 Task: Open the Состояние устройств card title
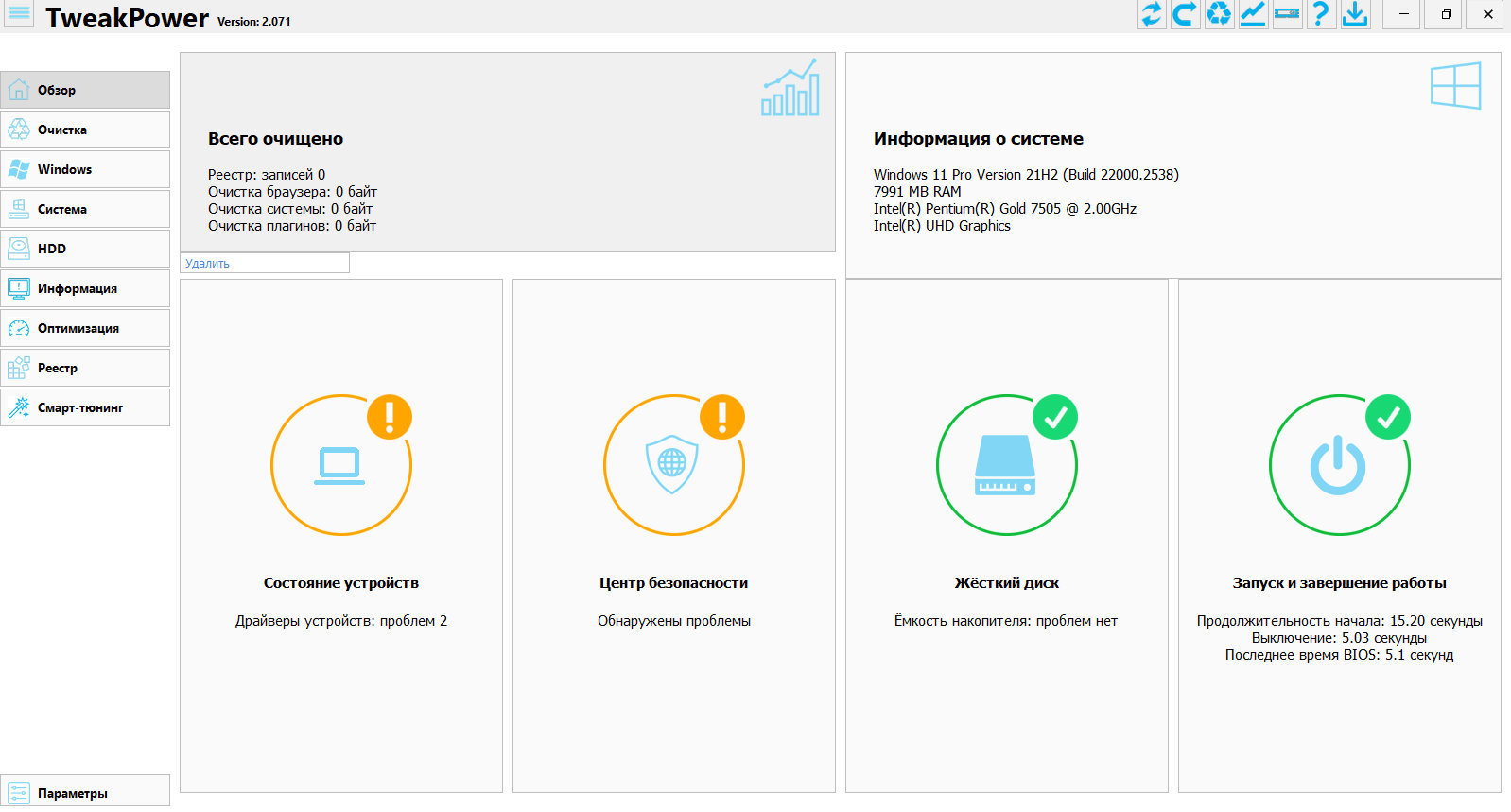341,583
